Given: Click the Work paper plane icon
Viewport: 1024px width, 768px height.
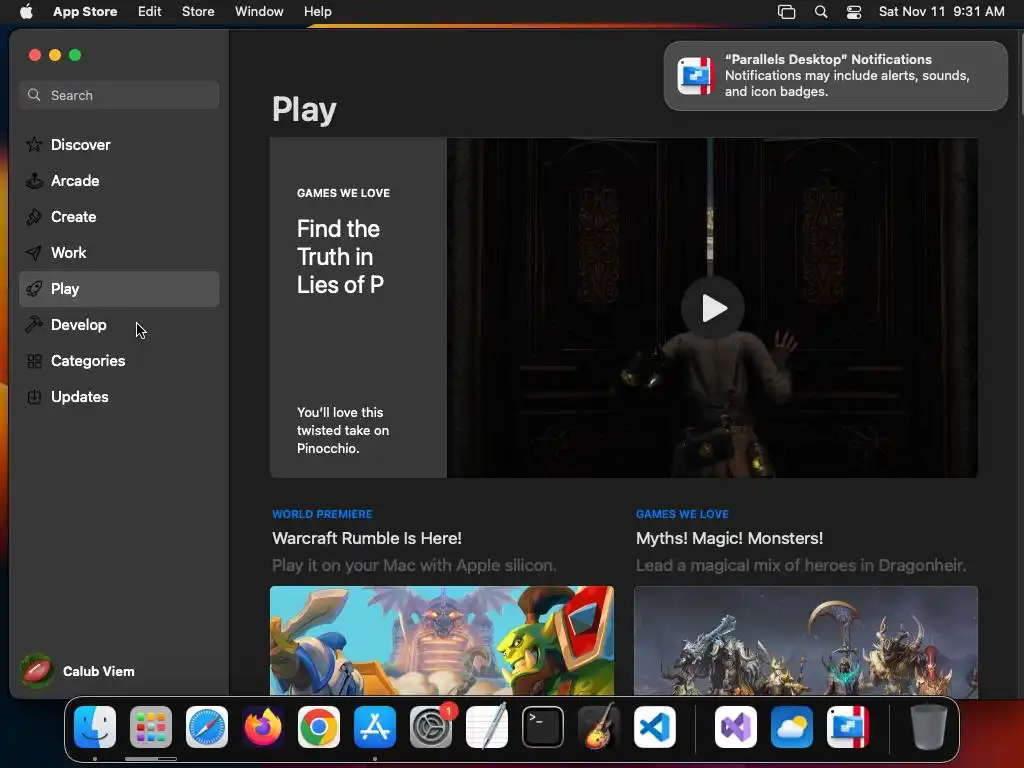Looking at the screenshot, I should pyautogui.click(x=34, y=253).
